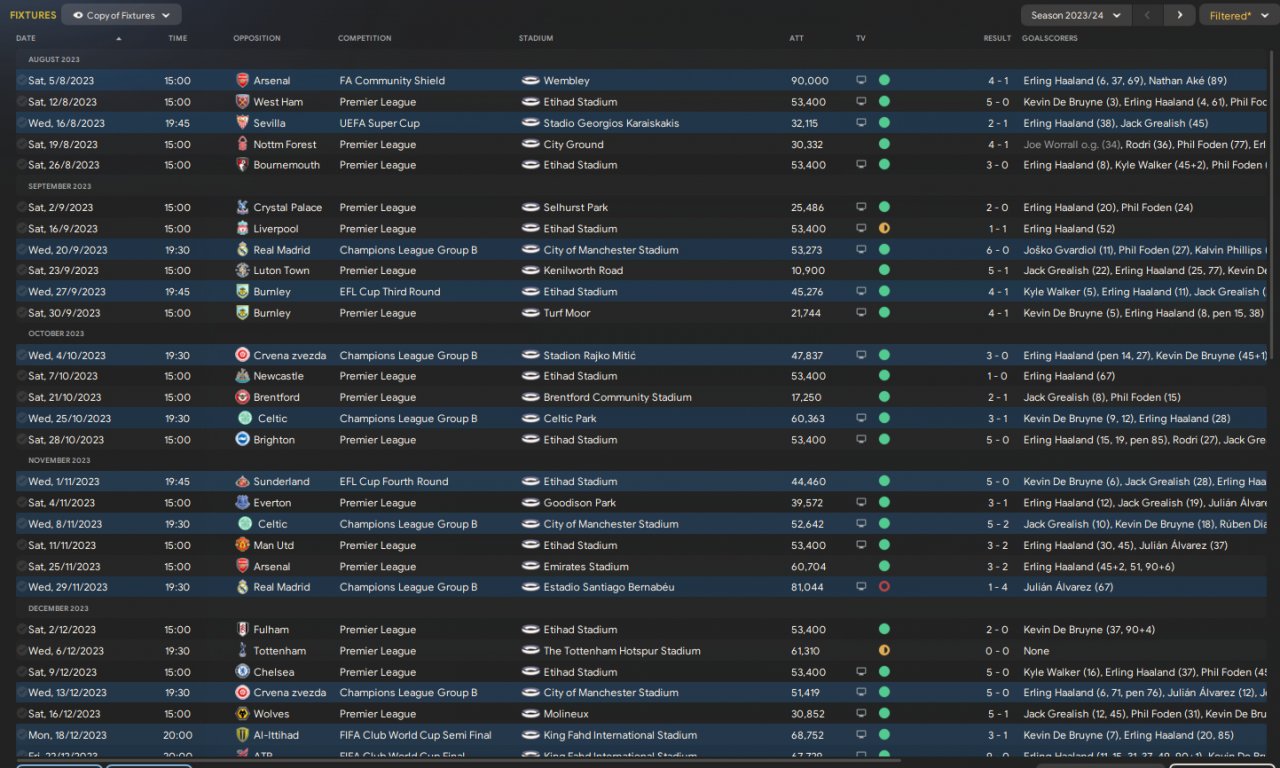This screenshot has width=1280, height=768.
Task: Select the Newcastle club badge
Action: (242, 376)
